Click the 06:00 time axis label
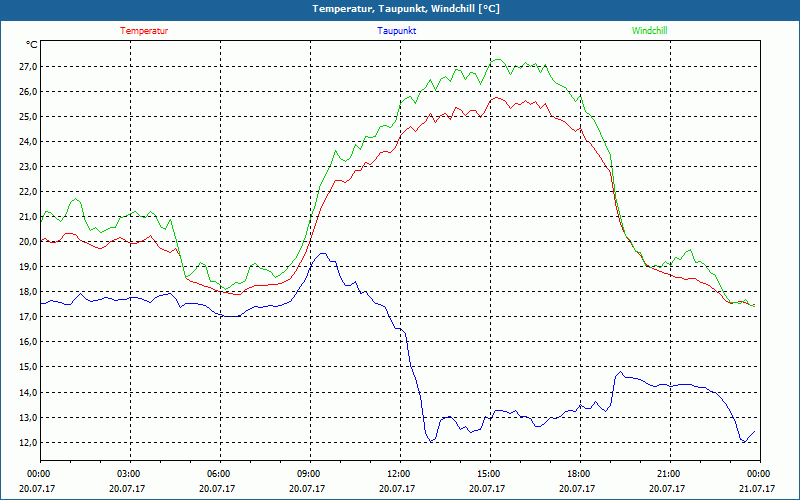The width and height of the screenshot is (800, 500). (217, 474)
